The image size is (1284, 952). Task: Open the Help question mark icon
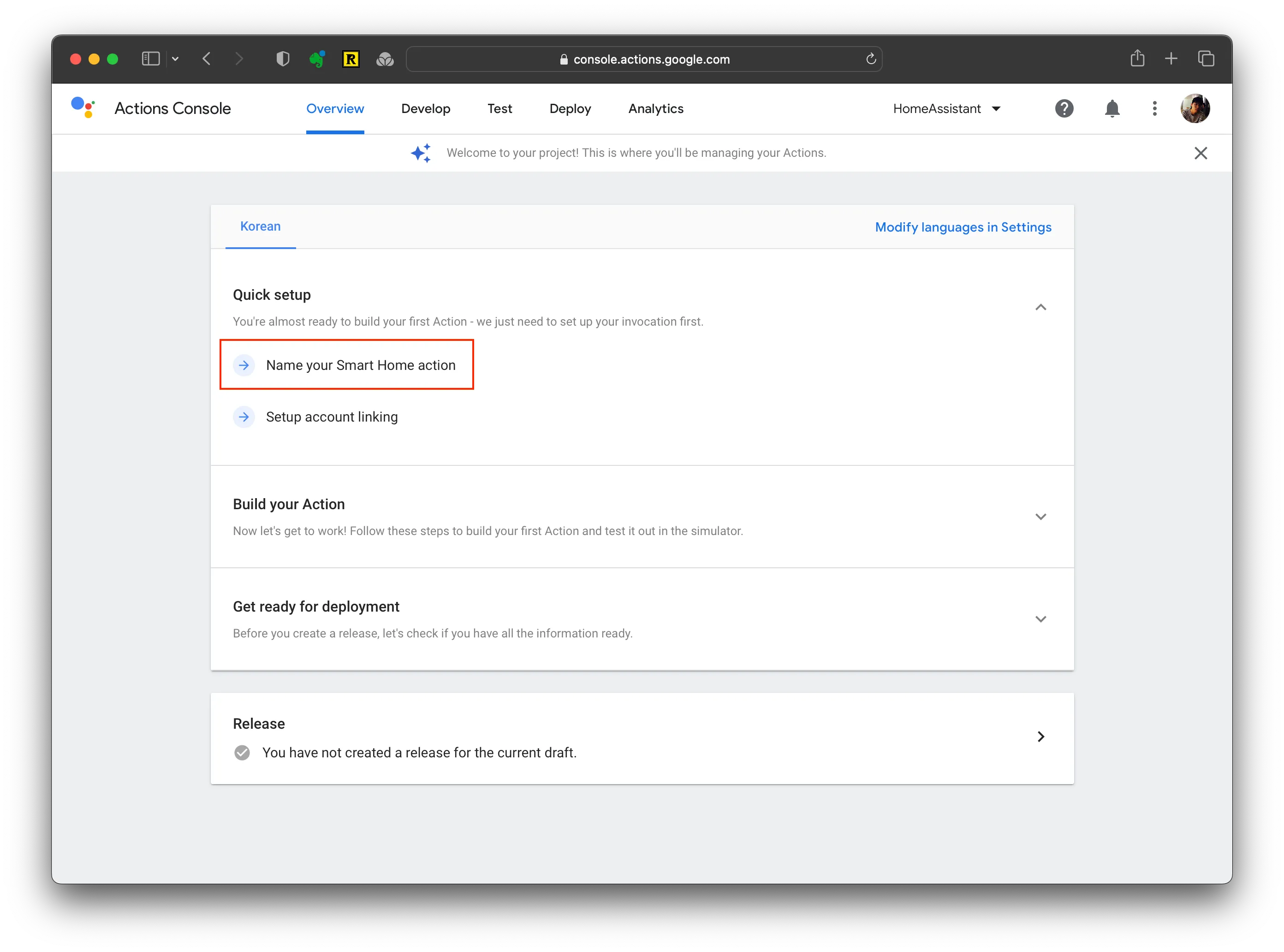tap(1064, 108)
